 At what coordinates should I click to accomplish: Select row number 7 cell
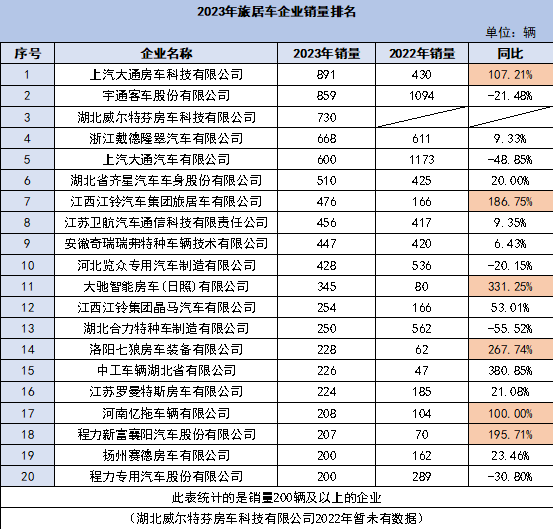(27, 201)
